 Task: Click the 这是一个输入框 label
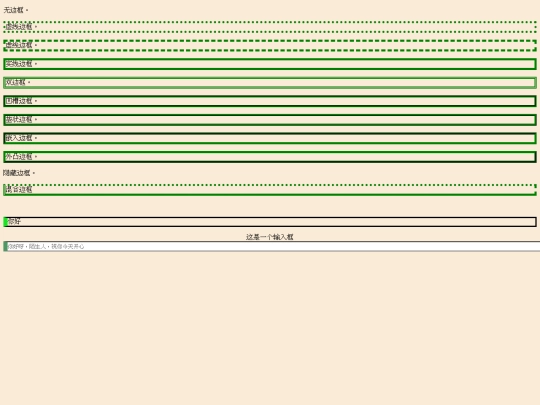pyautogui.click(x=270, y=237)
